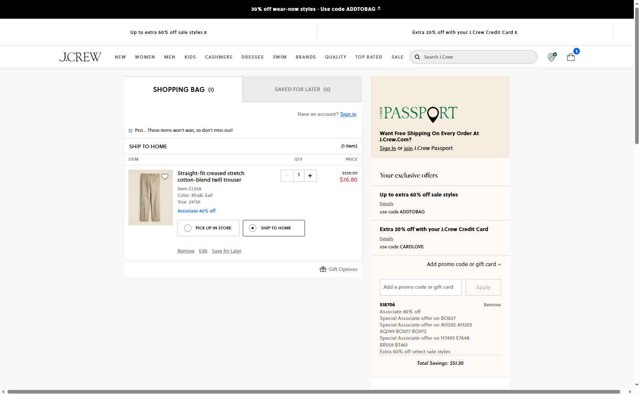The width and height of the screenshot is (640, 395).
Task: Open the Brands menu
Action: [306, 57]
